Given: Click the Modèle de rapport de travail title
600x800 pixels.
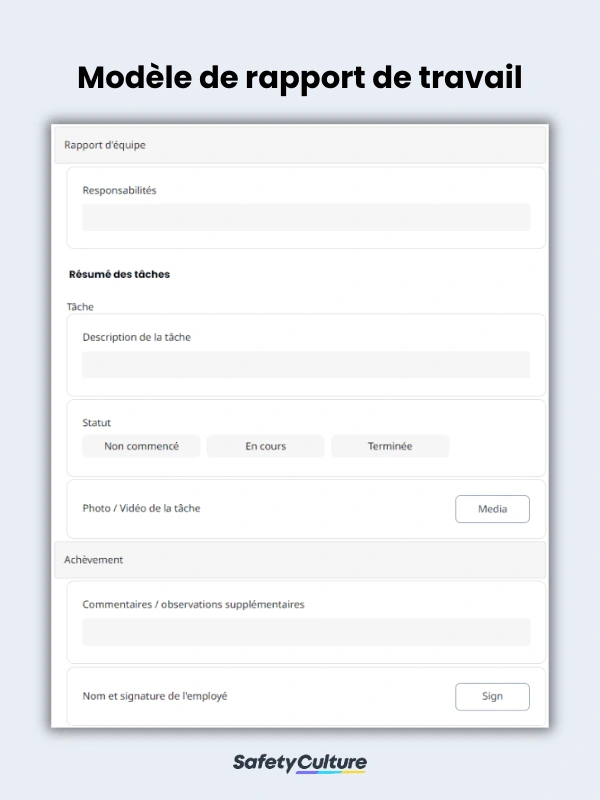Looking at the screenshot, I should point(300,78).
